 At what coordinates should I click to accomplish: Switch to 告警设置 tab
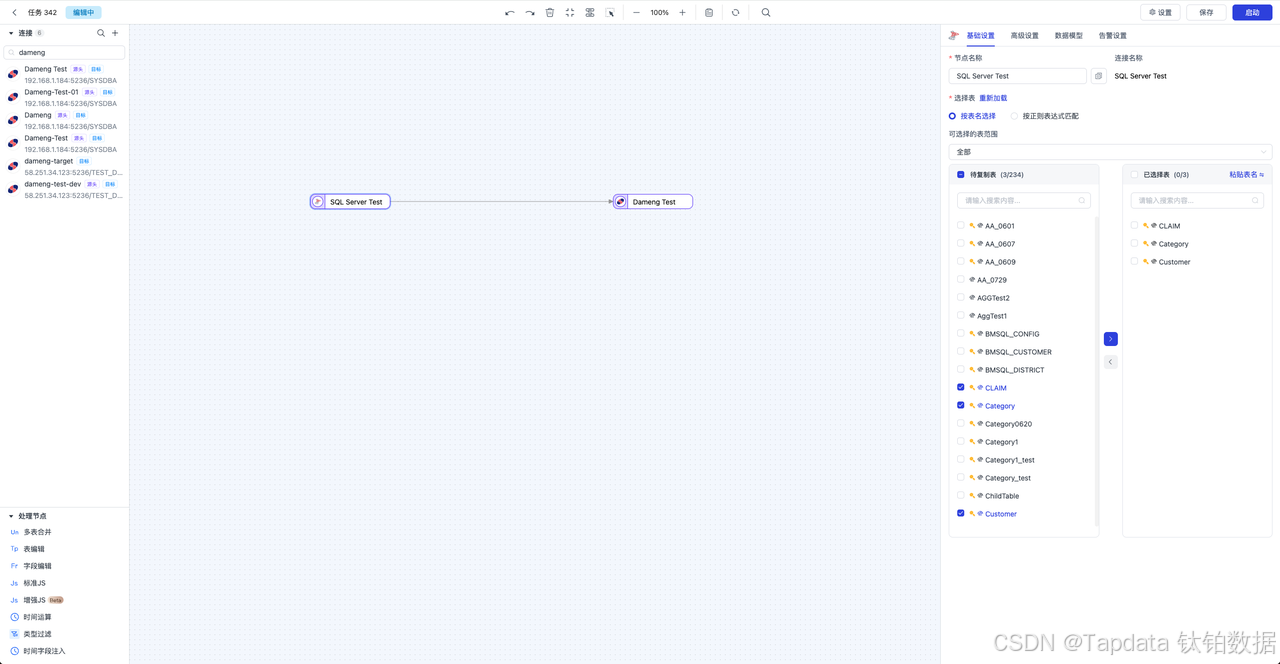[x=1112, y=36]
